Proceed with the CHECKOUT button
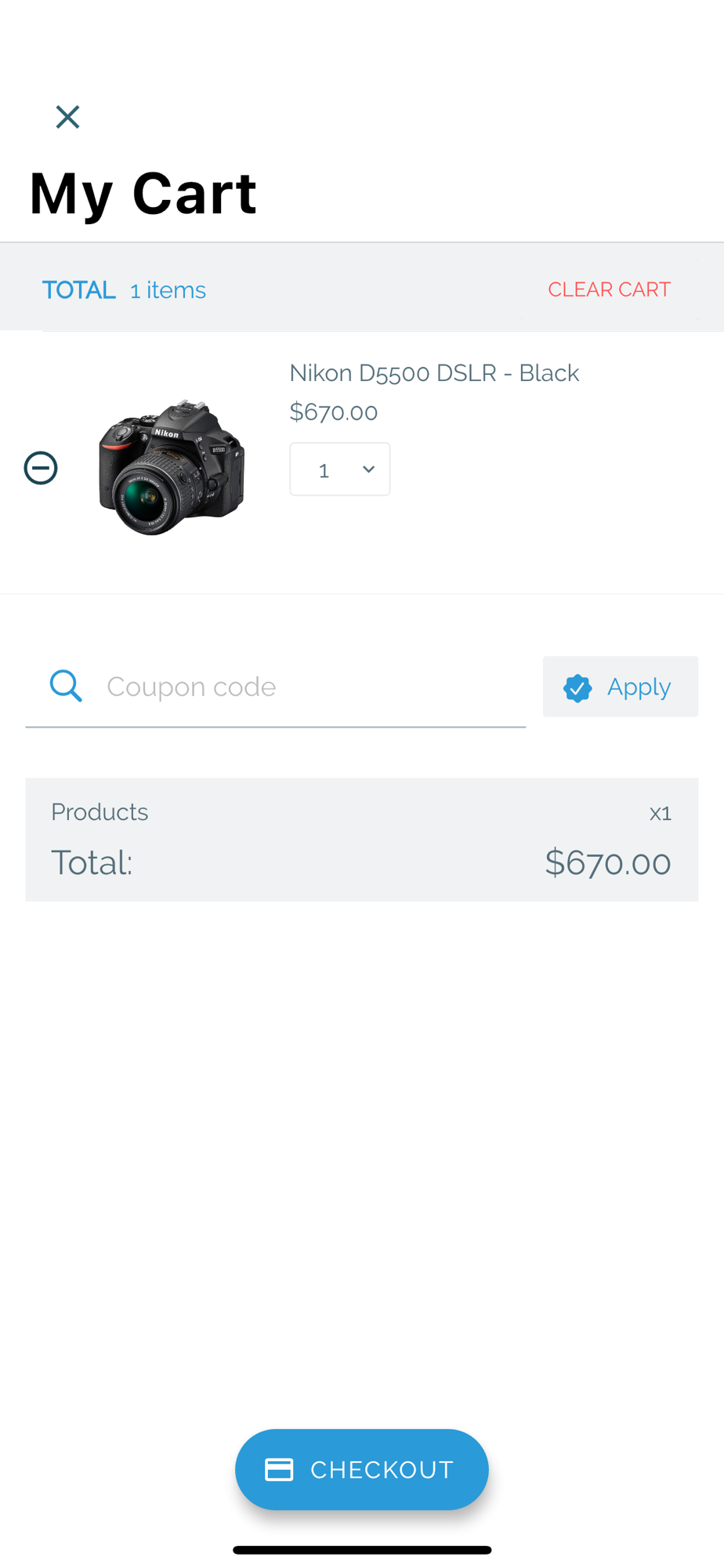Viewport: 724px width, 1568px height. point(362,1469)
